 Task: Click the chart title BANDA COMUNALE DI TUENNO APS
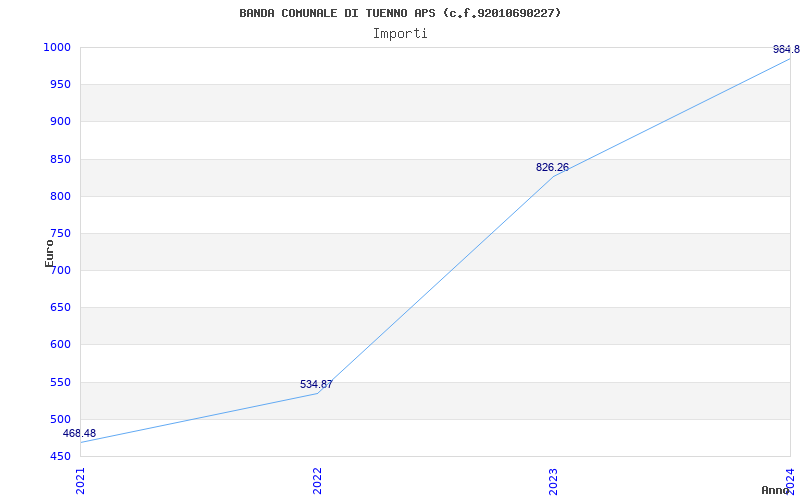click(400, 13)
